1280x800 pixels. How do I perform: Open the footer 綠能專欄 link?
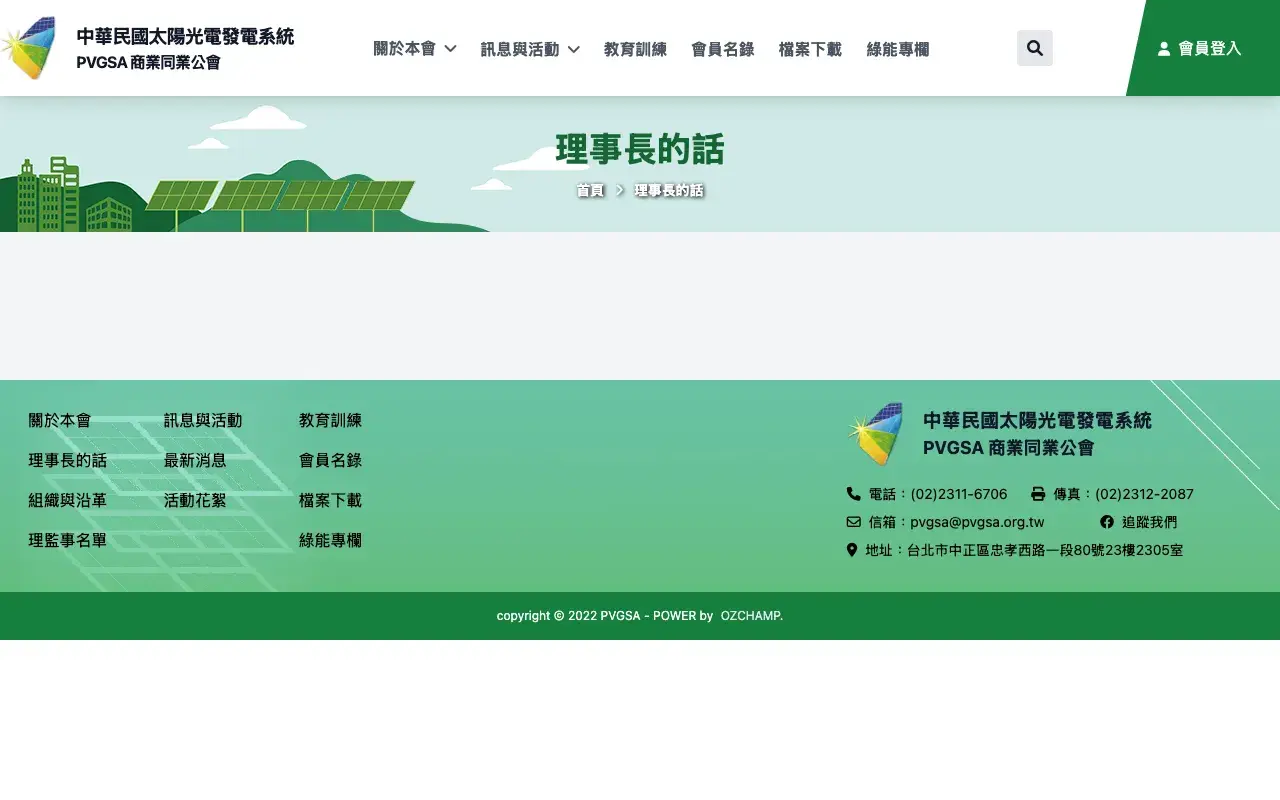330,540
